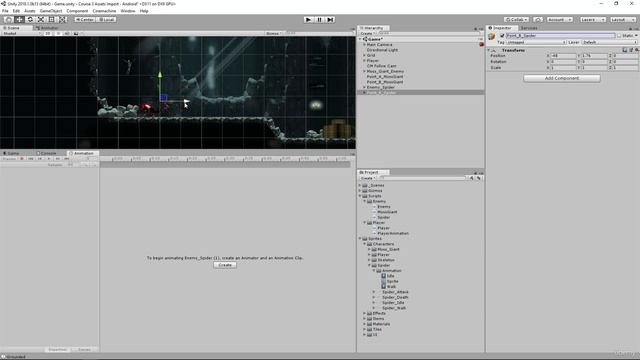Open the Assets menu
Screen dimensions: 640x360
30,11
